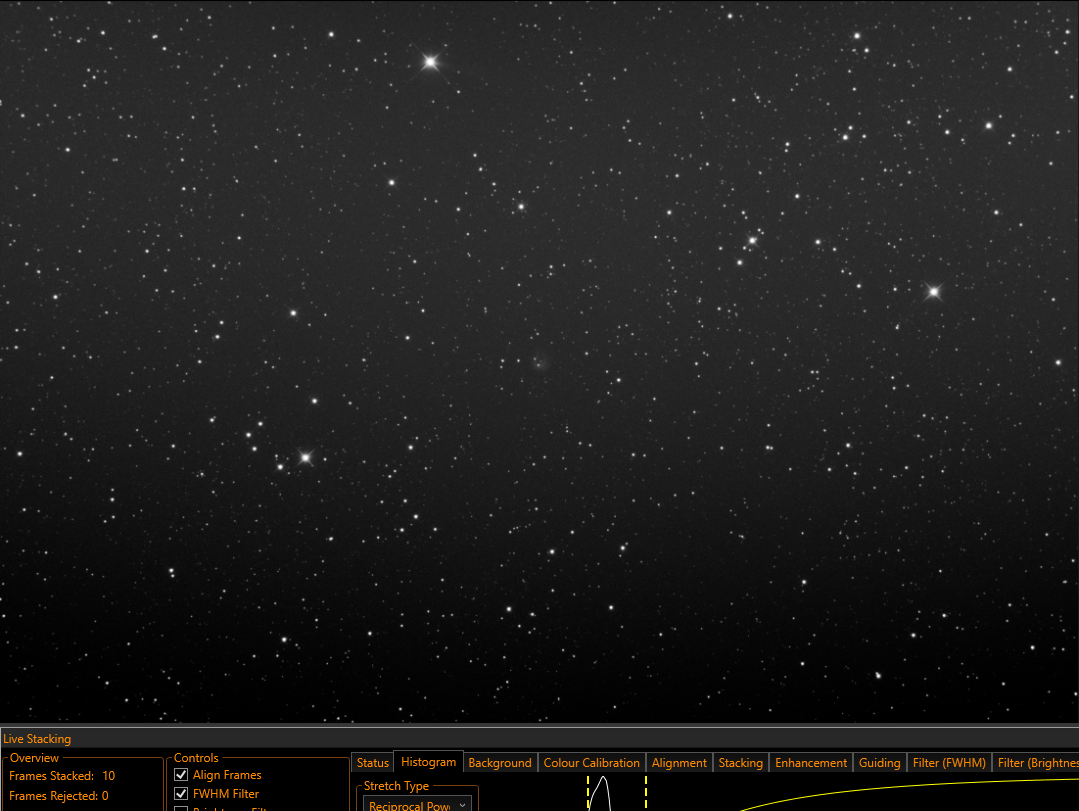Open the Alignment tab

679,763
